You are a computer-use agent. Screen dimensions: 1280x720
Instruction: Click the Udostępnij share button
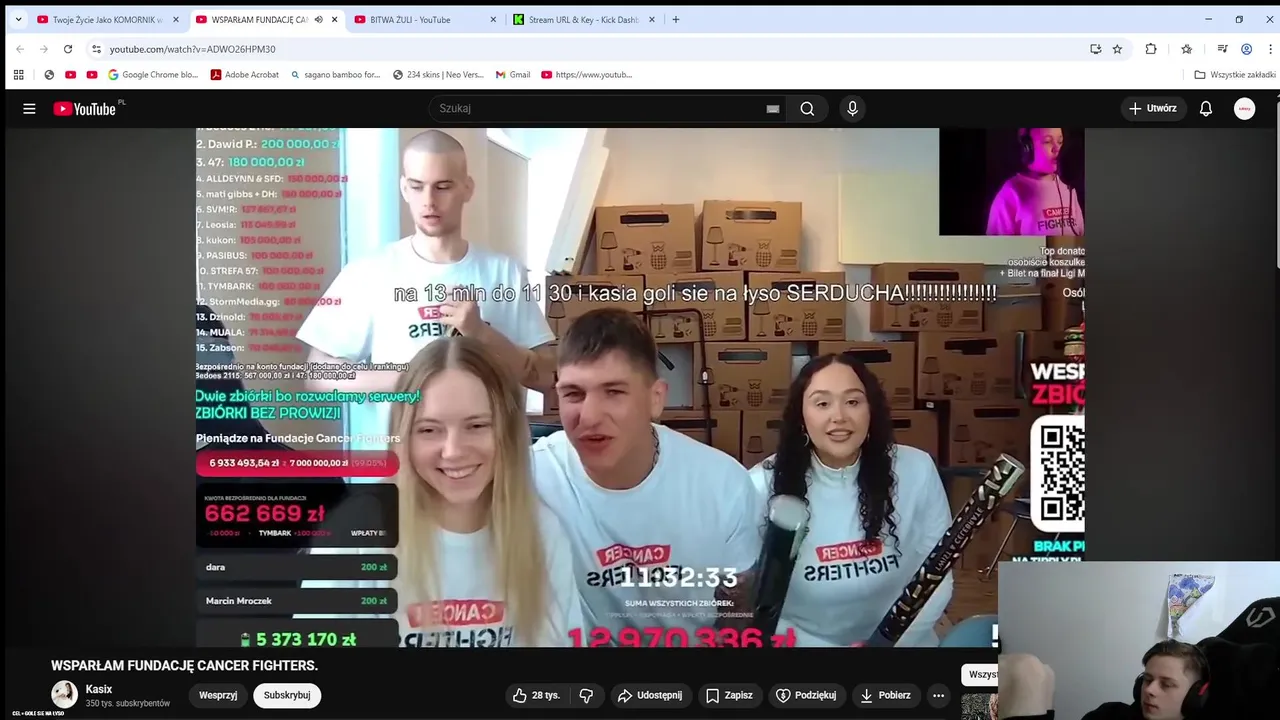pos(650,695)
